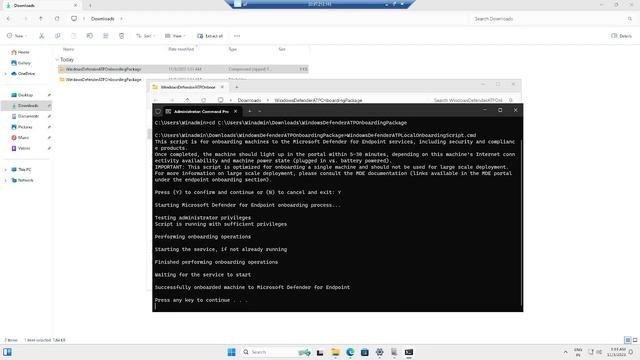640x360 pixels.
Task: Add new tab in WindowsDefenderATPOnboardingPackage window
Action: click(x=236, y=87)
